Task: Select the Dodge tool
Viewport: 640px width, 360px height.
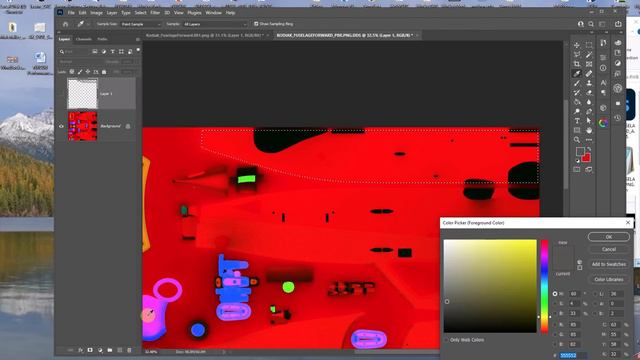Action: (577, 111)
